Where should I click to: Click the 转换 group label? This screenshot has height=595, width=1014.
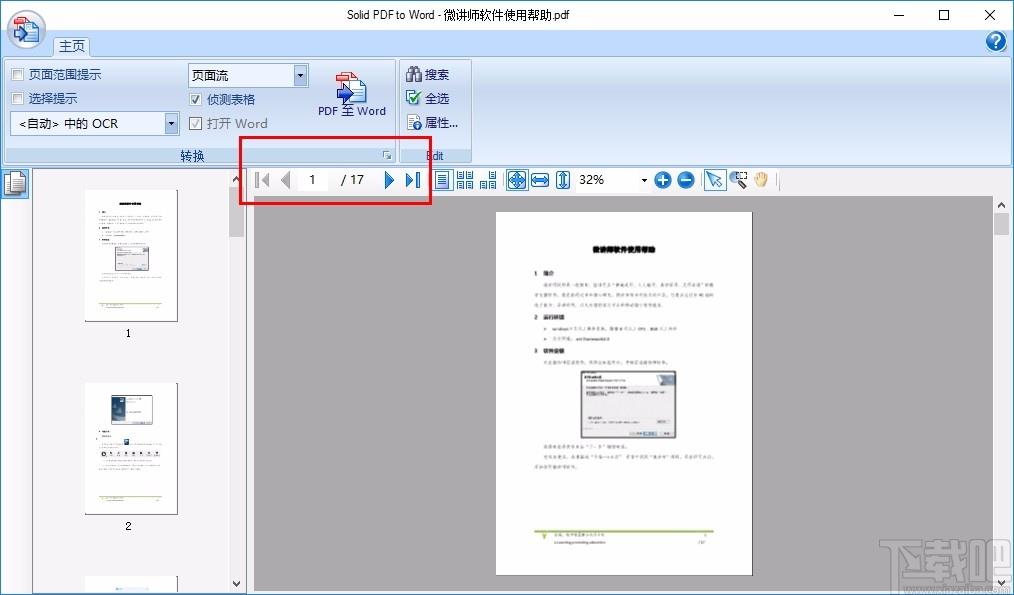192,156
